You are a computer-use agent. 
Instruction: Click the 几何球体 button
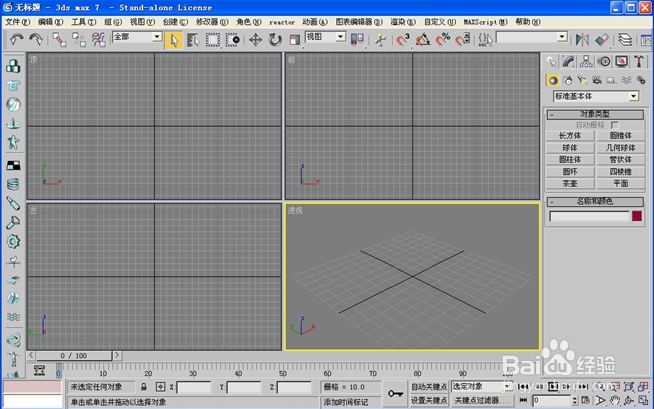coord(621,148)
